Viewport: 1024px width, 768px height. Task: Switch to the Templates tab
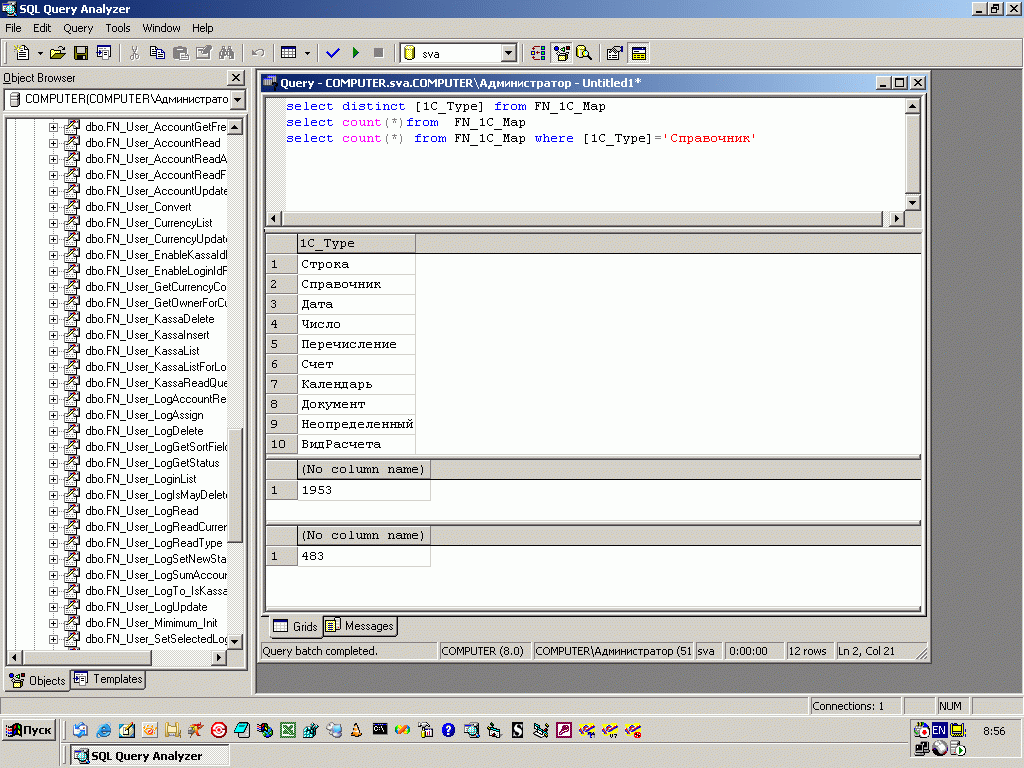point(109,679)
